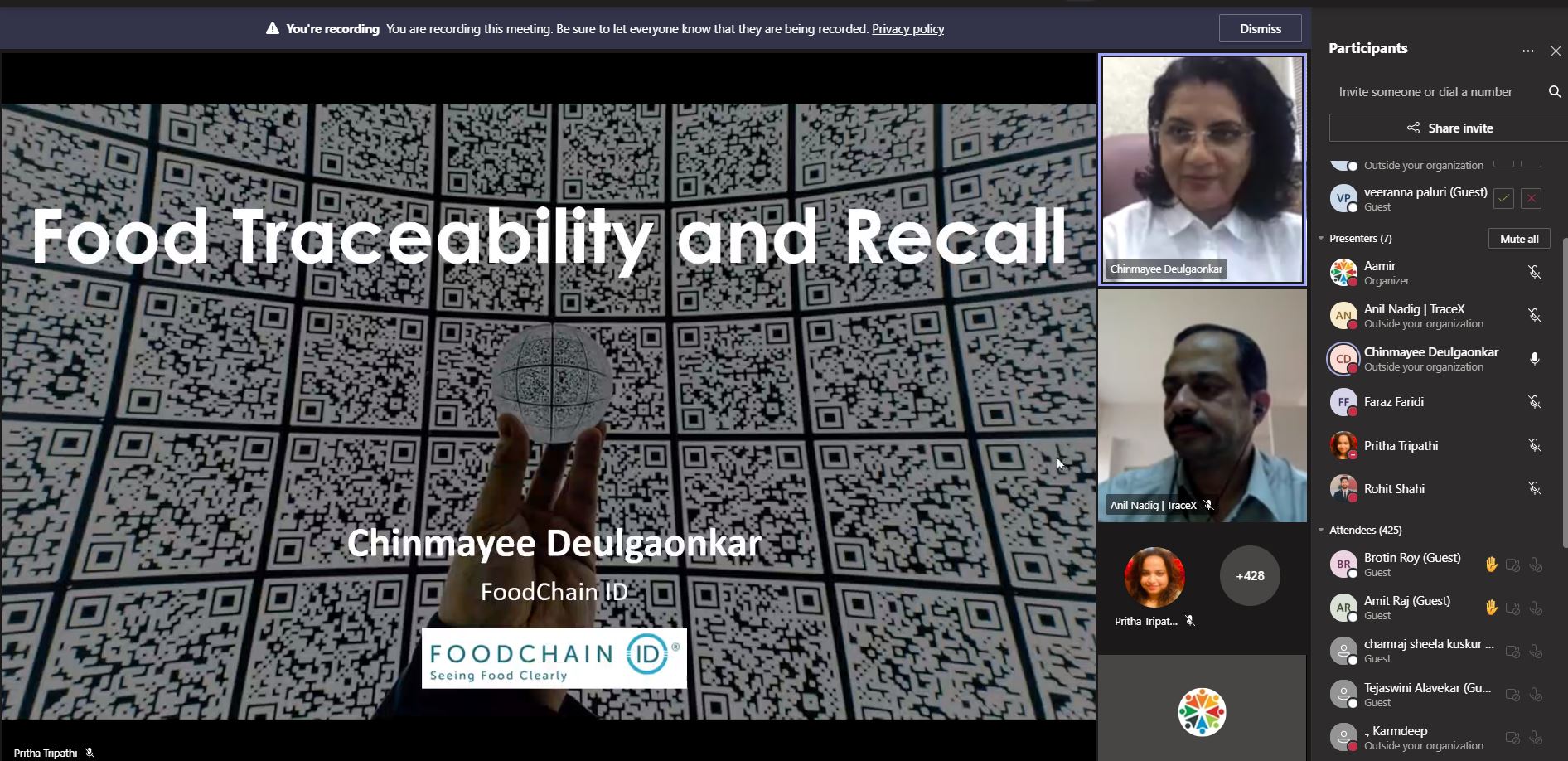Click the disabled camera icon for Tejaswini Alavekar
Viewport: 1568px width, 761px height.
[1512, 695]
